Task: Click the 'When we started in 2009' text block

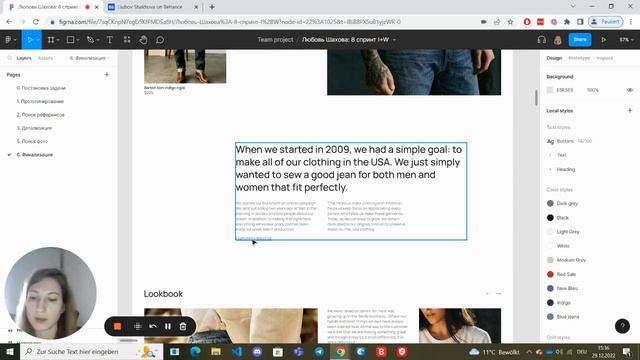Action: tap(349, 168)
